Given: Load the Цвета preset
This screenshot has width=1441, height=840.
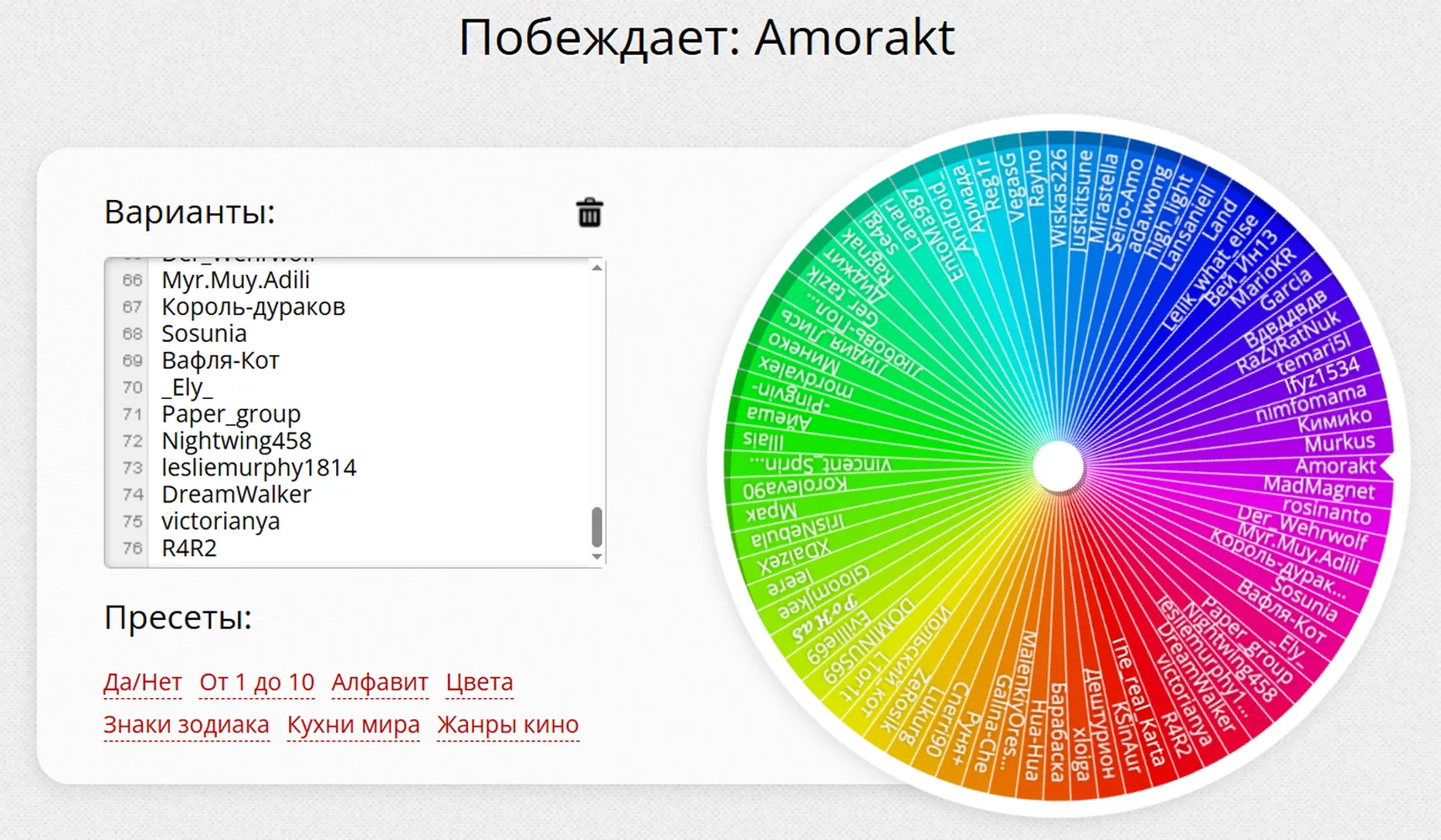Looking at the screenshot, I should coord(479,682).
